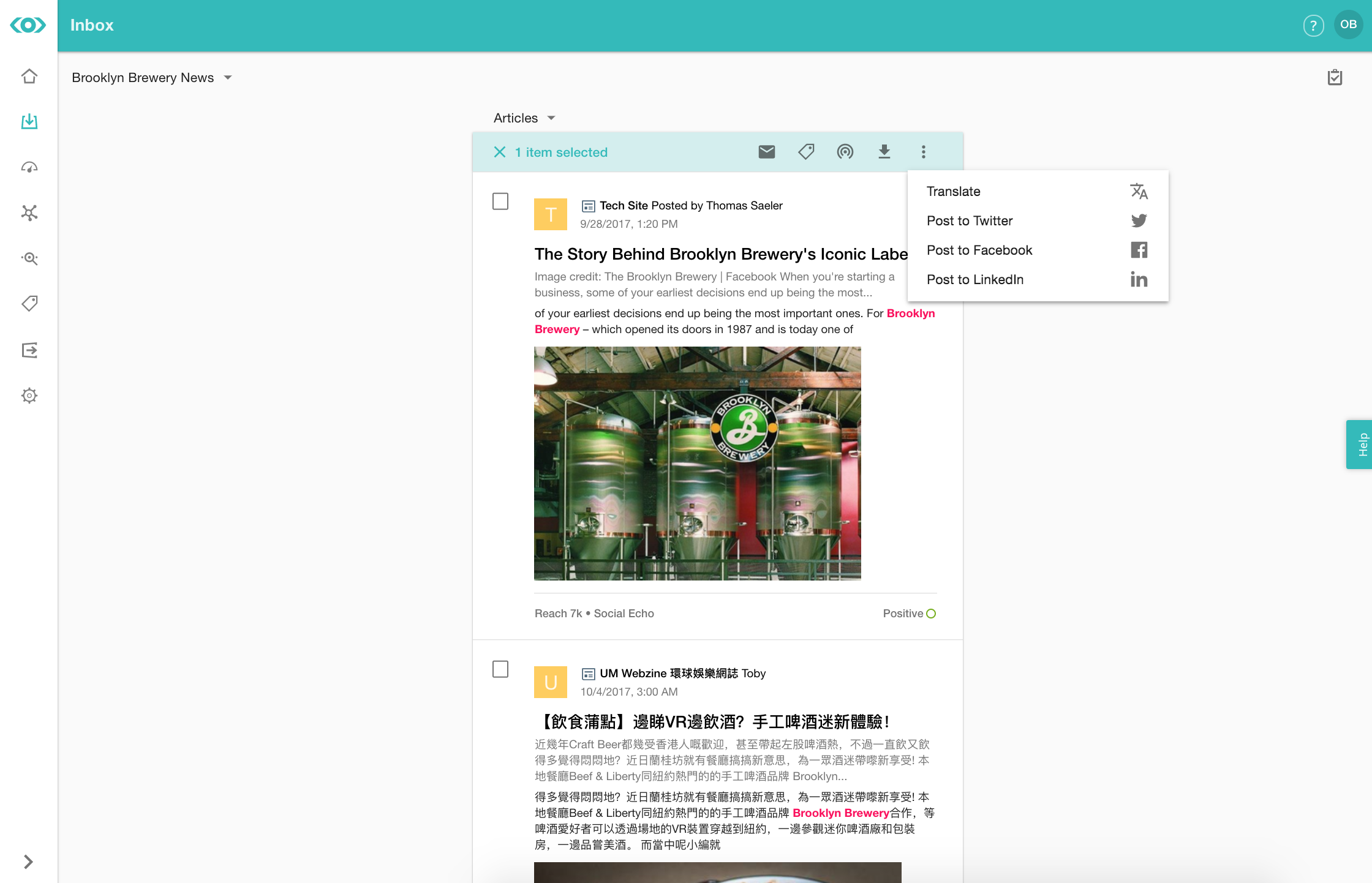
Task: Select the UM Webzine article checkbox
Action: [x=500, y=669]
